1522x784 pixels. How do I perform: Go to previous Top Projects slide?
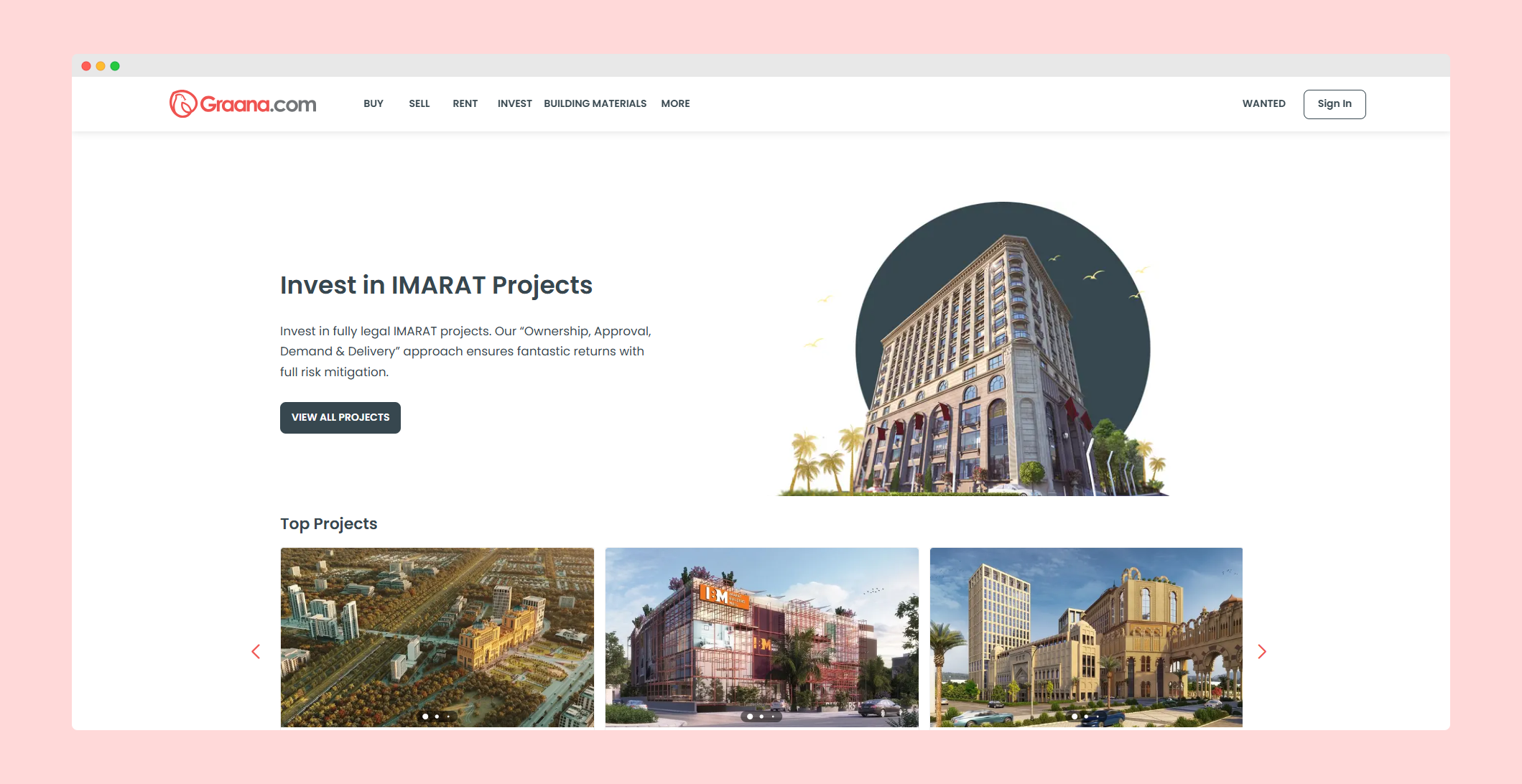pyautogui.click(x=256, y=652)
